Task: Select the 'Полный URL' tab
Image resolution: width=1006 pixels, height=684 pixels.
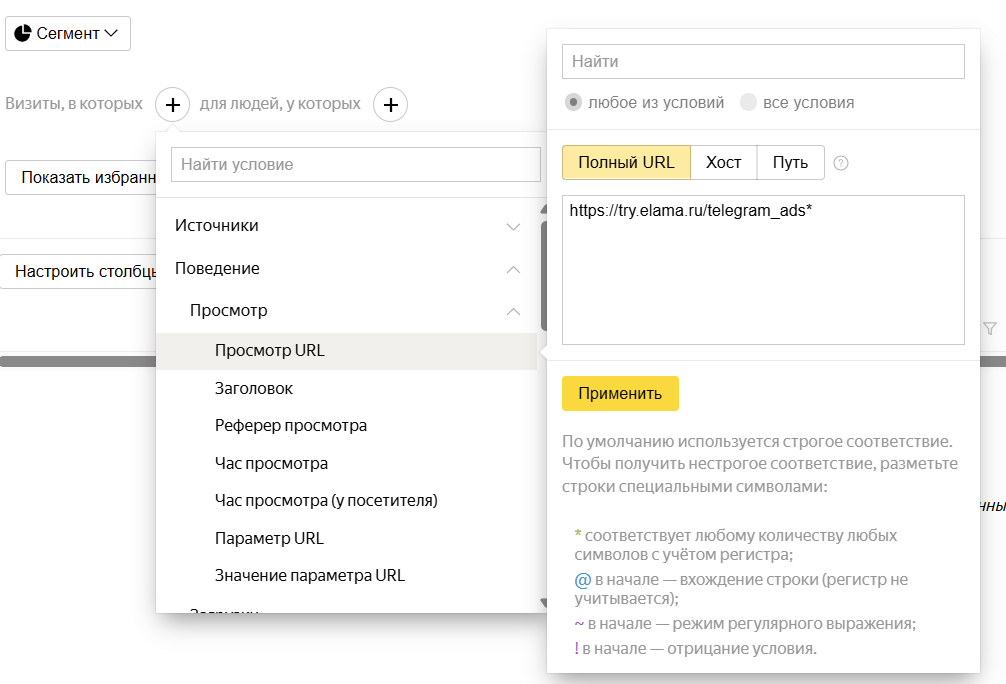Action: pyautogui.click(x=626, y=161)
